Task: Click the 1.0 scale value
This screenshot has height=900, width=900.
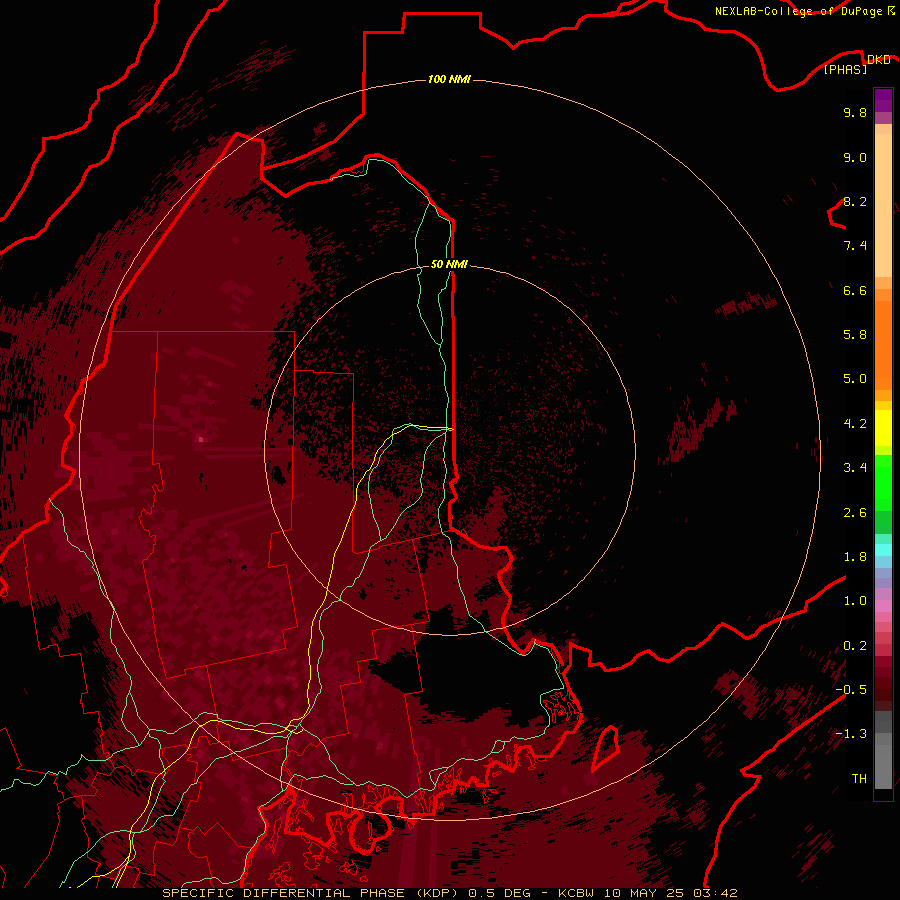Action: [855, 601]
